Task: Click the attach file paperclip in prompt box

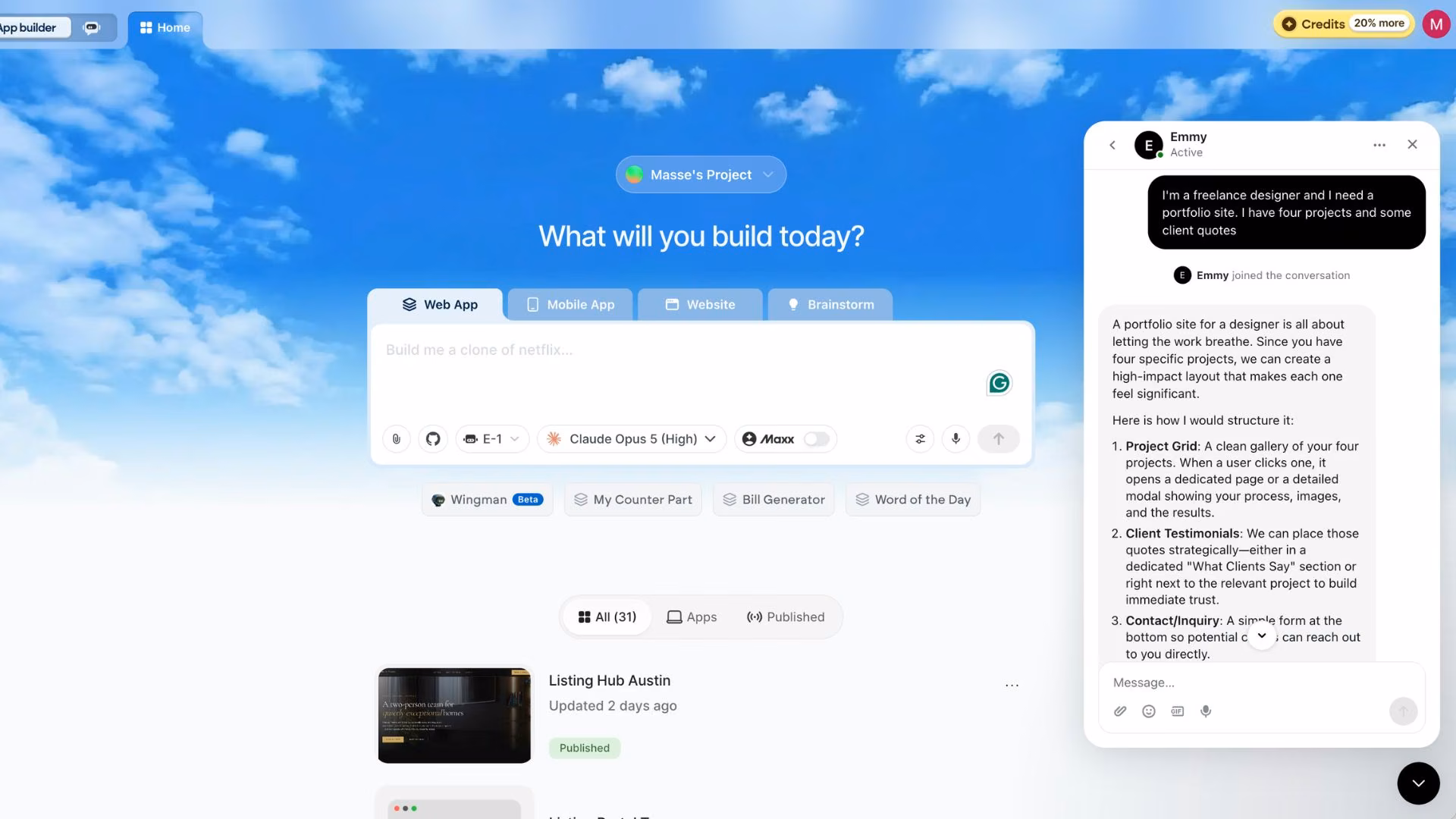Action: pos(396,439)
